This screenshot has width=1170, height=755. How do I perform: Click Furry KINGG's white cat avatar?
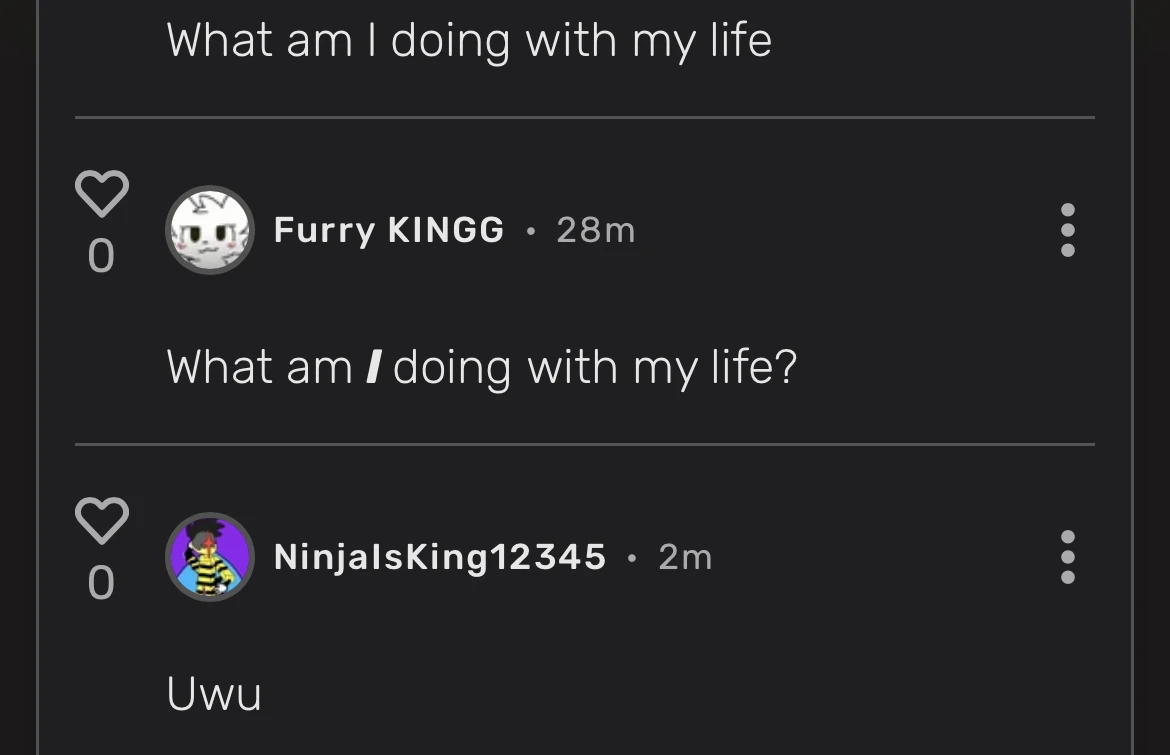pyautogui.click(x=209, y=230)
